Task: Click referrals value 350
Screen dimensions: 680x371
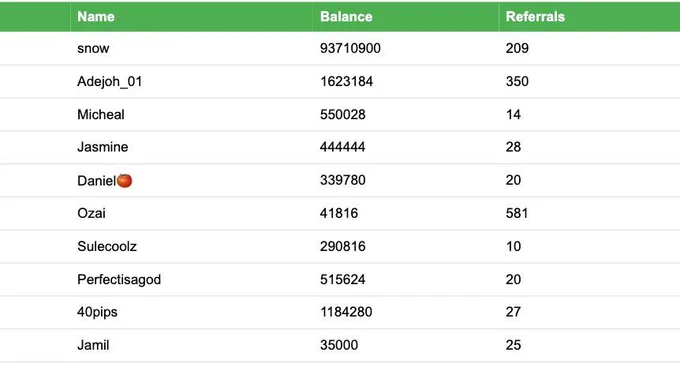Action: [x=517, y=81]
